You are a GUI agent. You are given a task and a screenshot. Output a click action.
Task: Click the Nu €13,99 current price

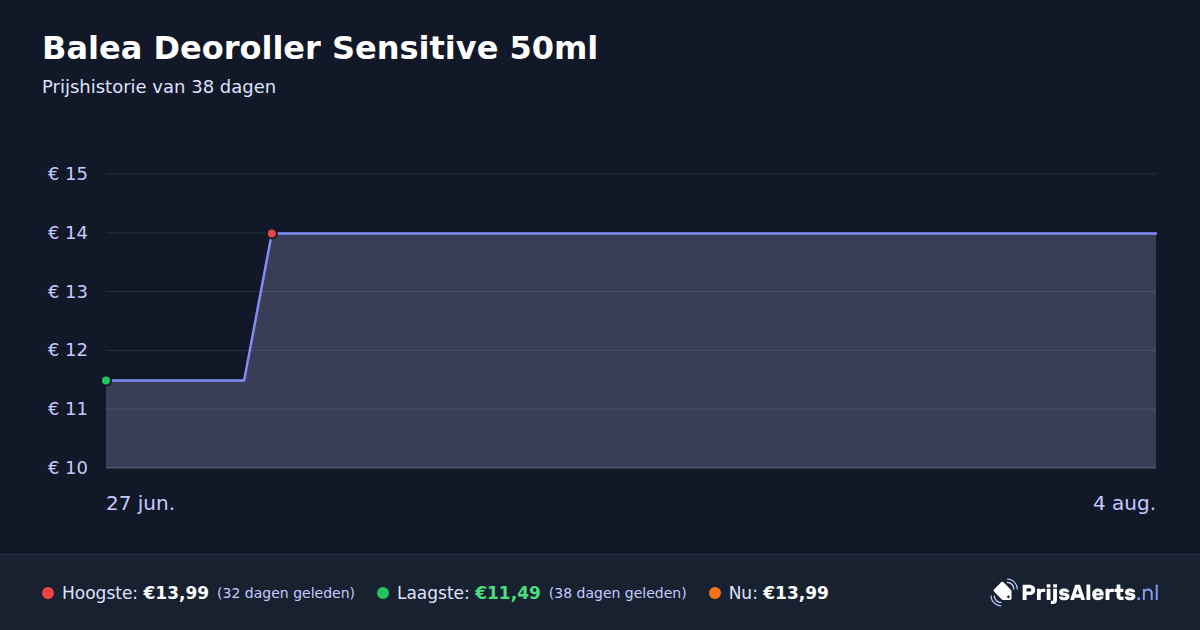click(x=796, y=593)
